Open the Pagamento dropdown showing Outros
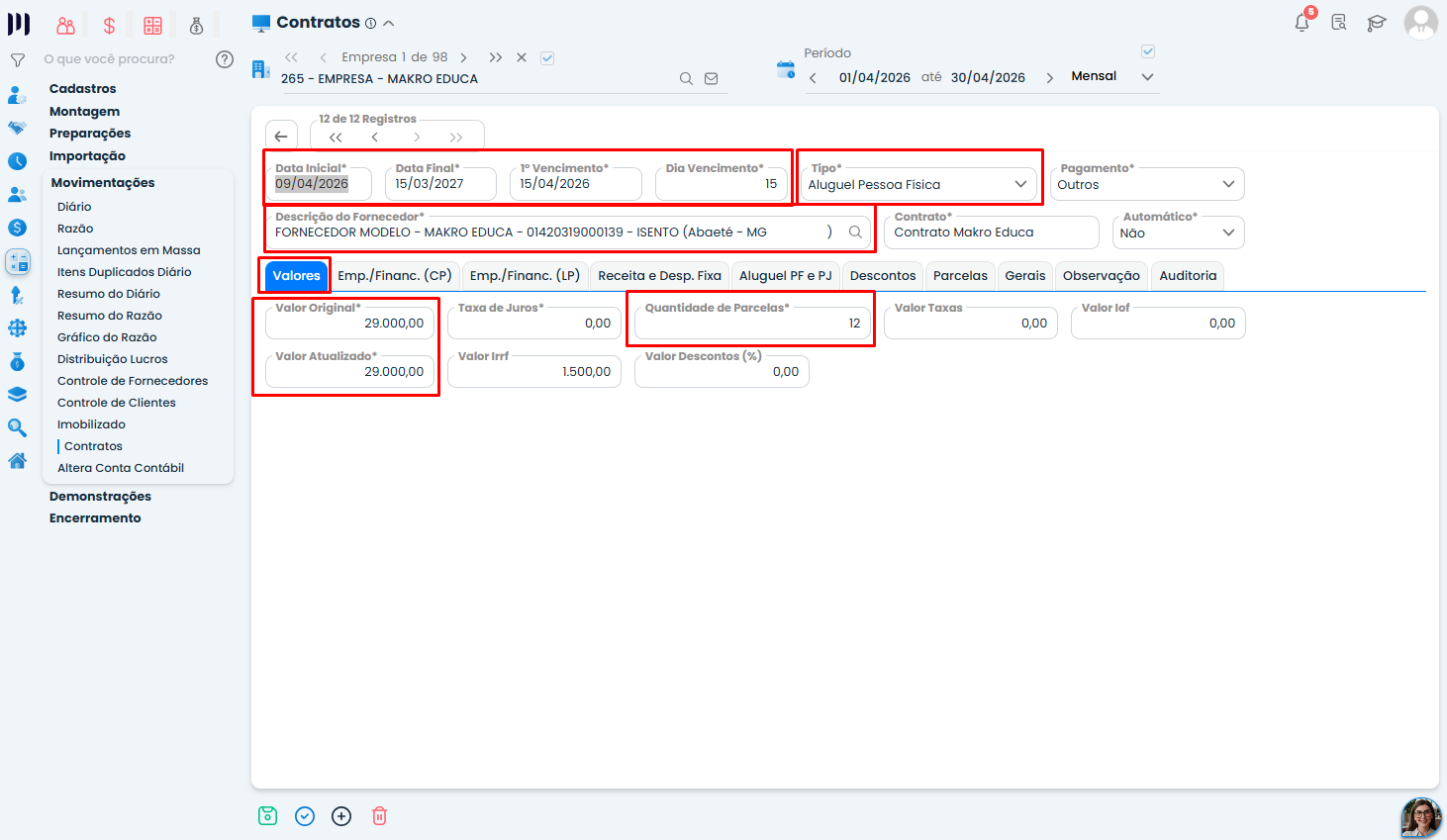The height and width of the screenshot is (840, 1447). pos(1146,184)
